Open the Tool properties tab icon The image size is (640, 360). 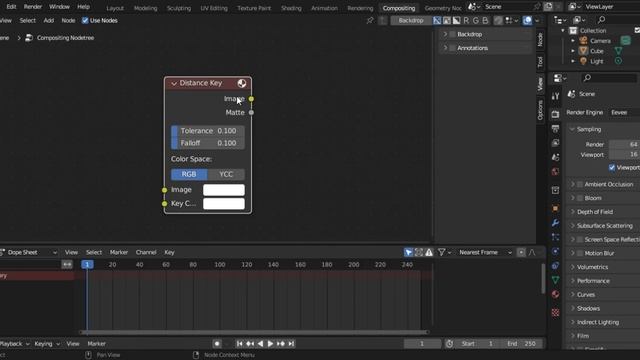556,96
